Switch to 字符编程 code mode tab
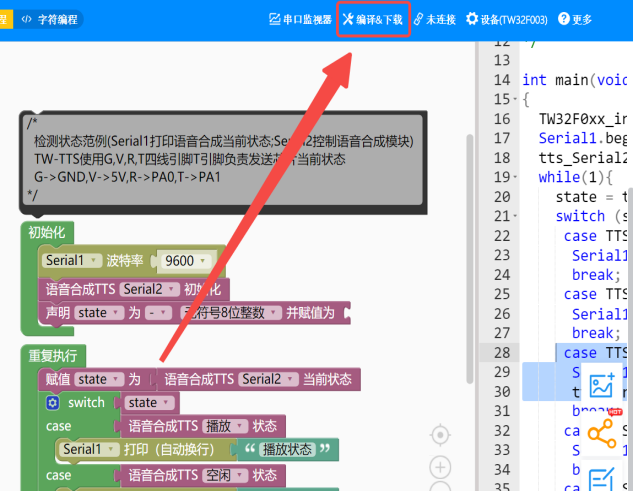 point(49,19)
